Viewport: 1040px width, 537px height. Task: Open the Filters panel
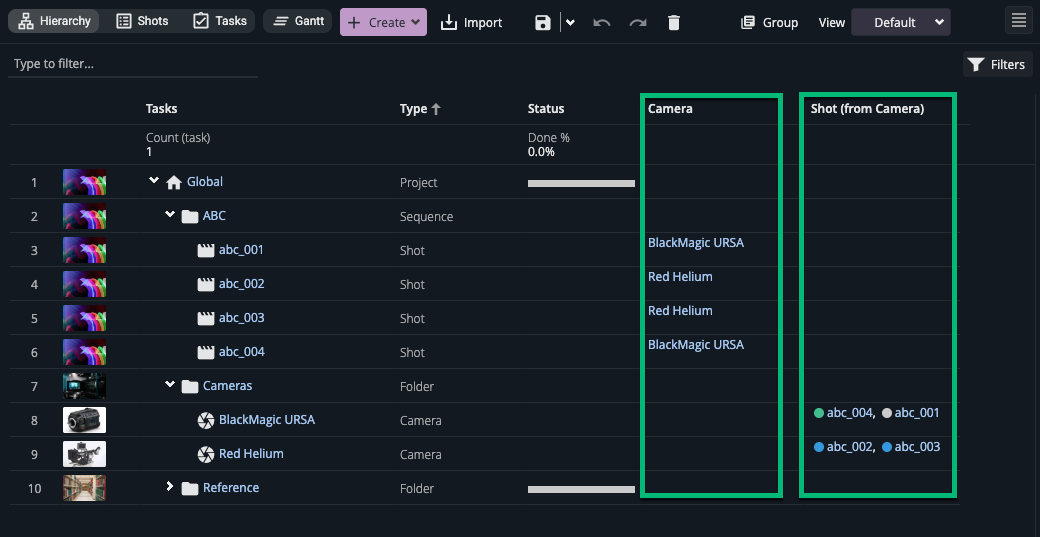click(996, 64)
